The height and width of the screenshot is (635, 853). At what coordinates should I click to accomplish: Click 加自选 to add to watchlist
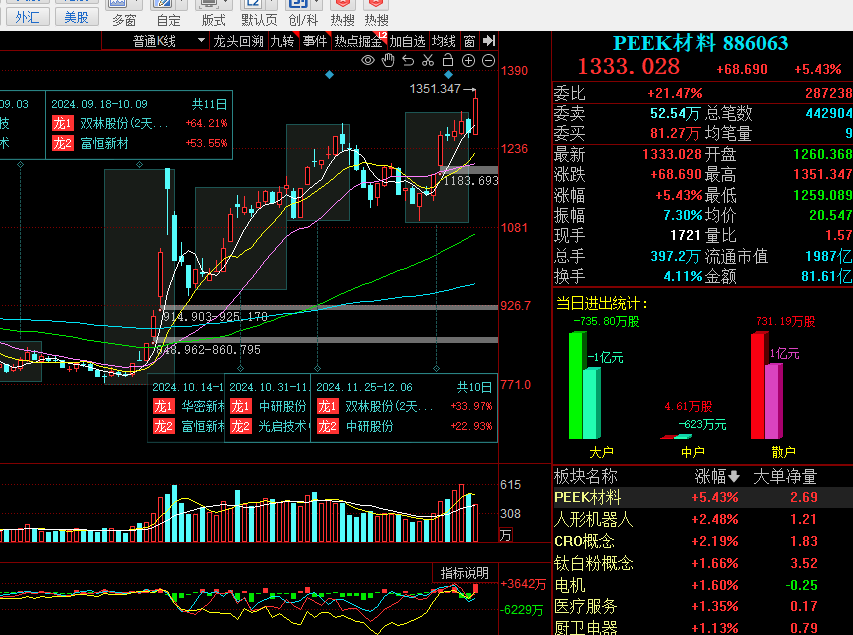(x=407, y=41)
